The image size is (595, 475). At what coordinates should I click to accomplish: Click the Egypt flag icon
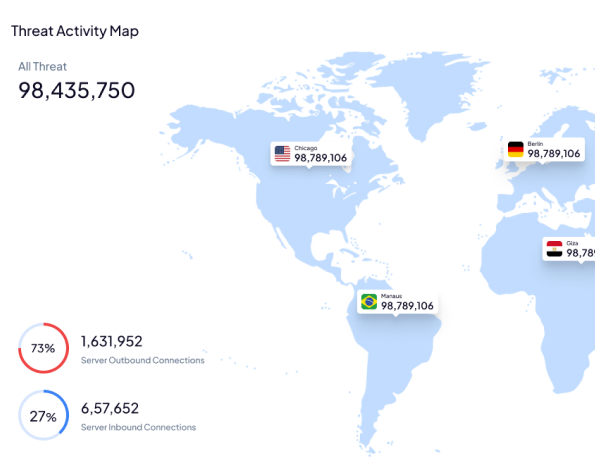(x=554, y=249)
